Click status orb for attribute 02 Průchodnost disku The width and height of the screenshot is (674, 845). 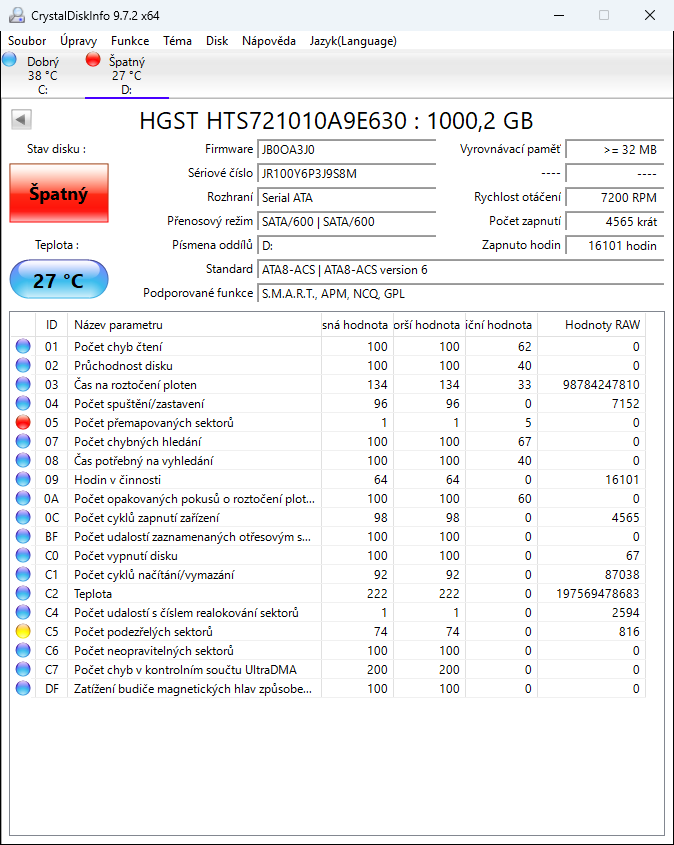pos(23,365)
